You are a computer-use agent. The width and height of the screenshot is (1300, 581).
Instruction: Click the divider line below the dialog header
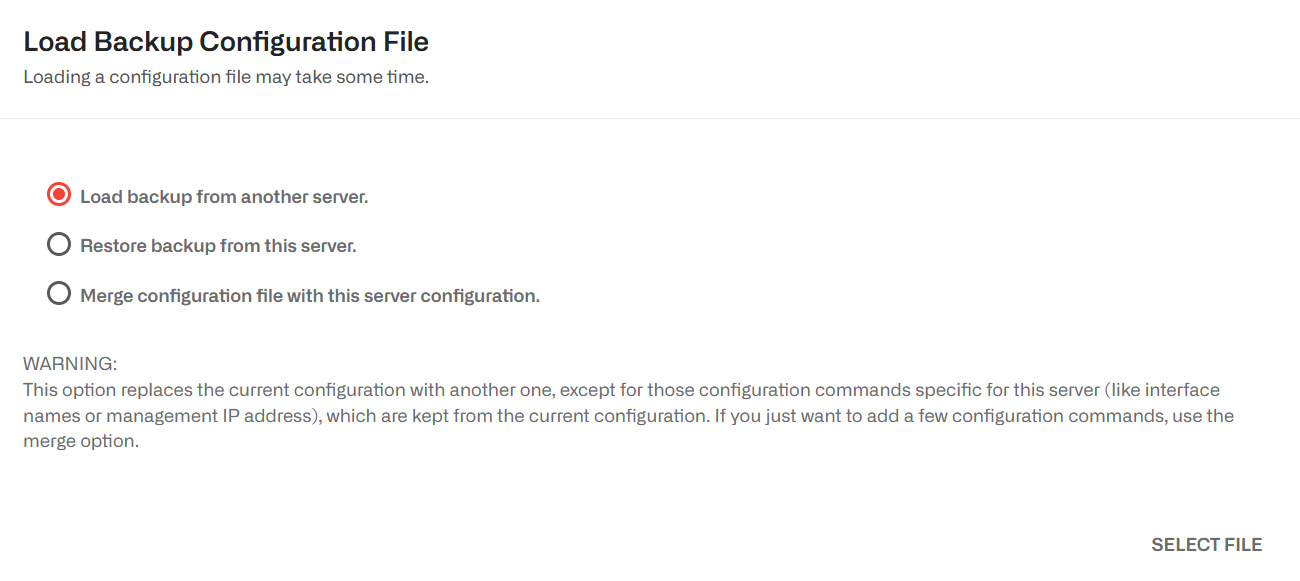(x=650, y=117)
